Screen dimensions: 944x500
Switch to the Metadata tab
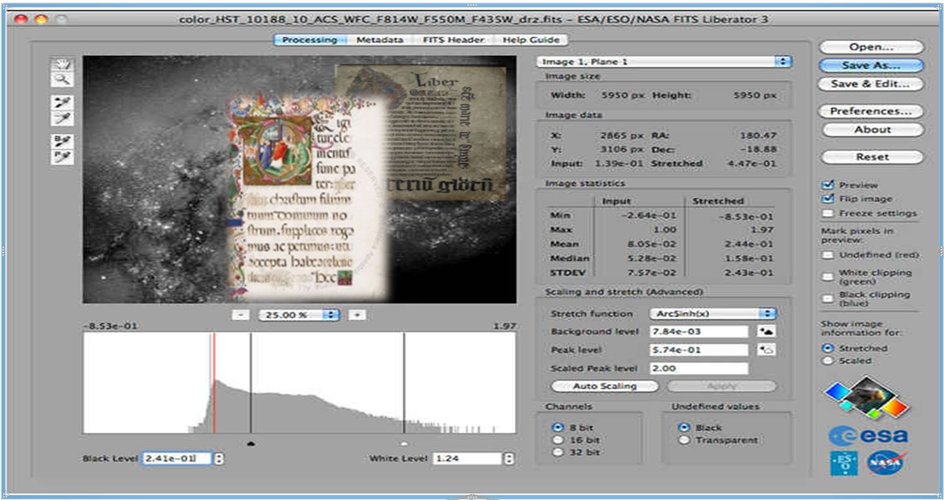click(x=379, y=40)
